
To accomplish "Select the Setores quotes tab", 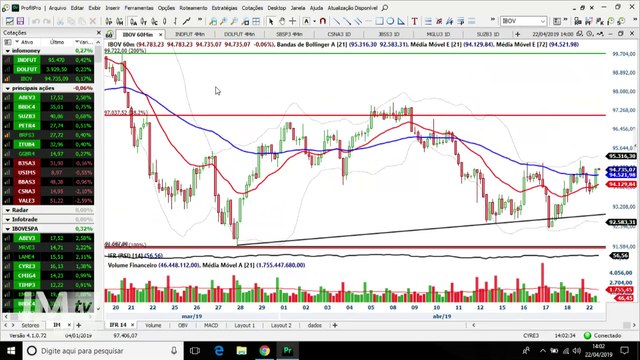I will pyautogui.click(x=30, y=325).
